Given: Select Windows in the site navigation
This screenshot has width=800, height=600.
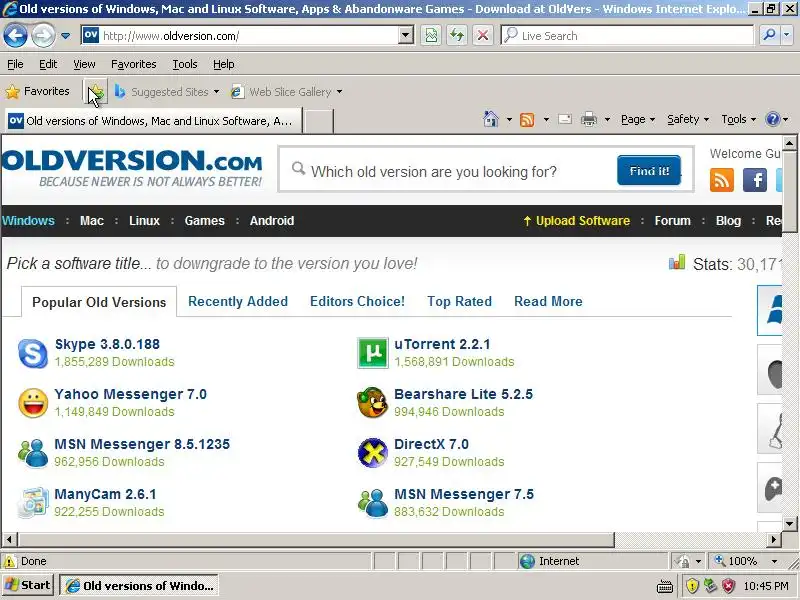Looking at the screenshot, I should (28, 221).
